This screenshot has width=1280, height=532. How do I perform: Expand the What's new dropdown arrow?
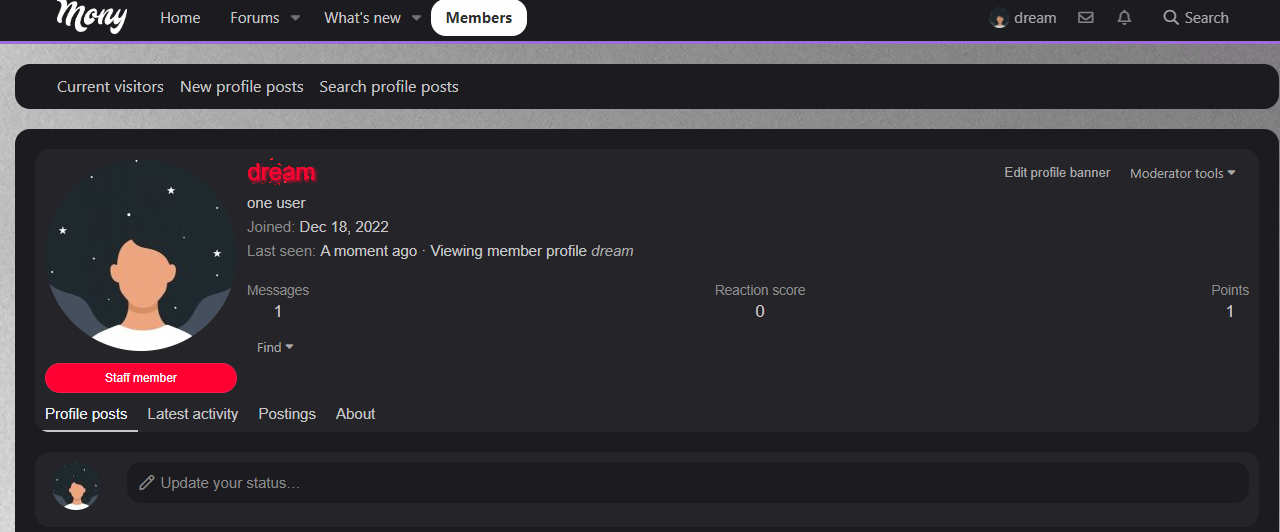[416, 18]
